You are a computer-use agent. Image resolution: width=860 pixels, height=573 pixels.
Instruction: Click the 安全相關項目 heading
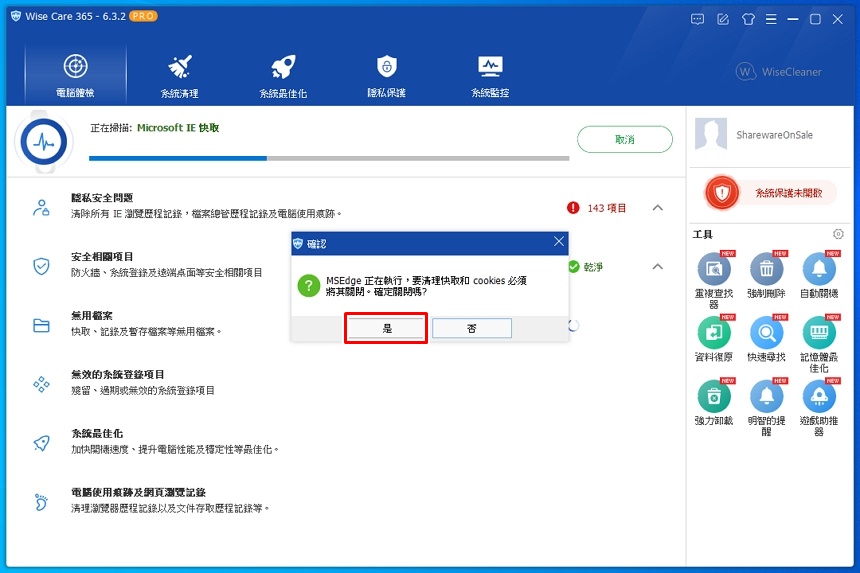tap(102, 257)
